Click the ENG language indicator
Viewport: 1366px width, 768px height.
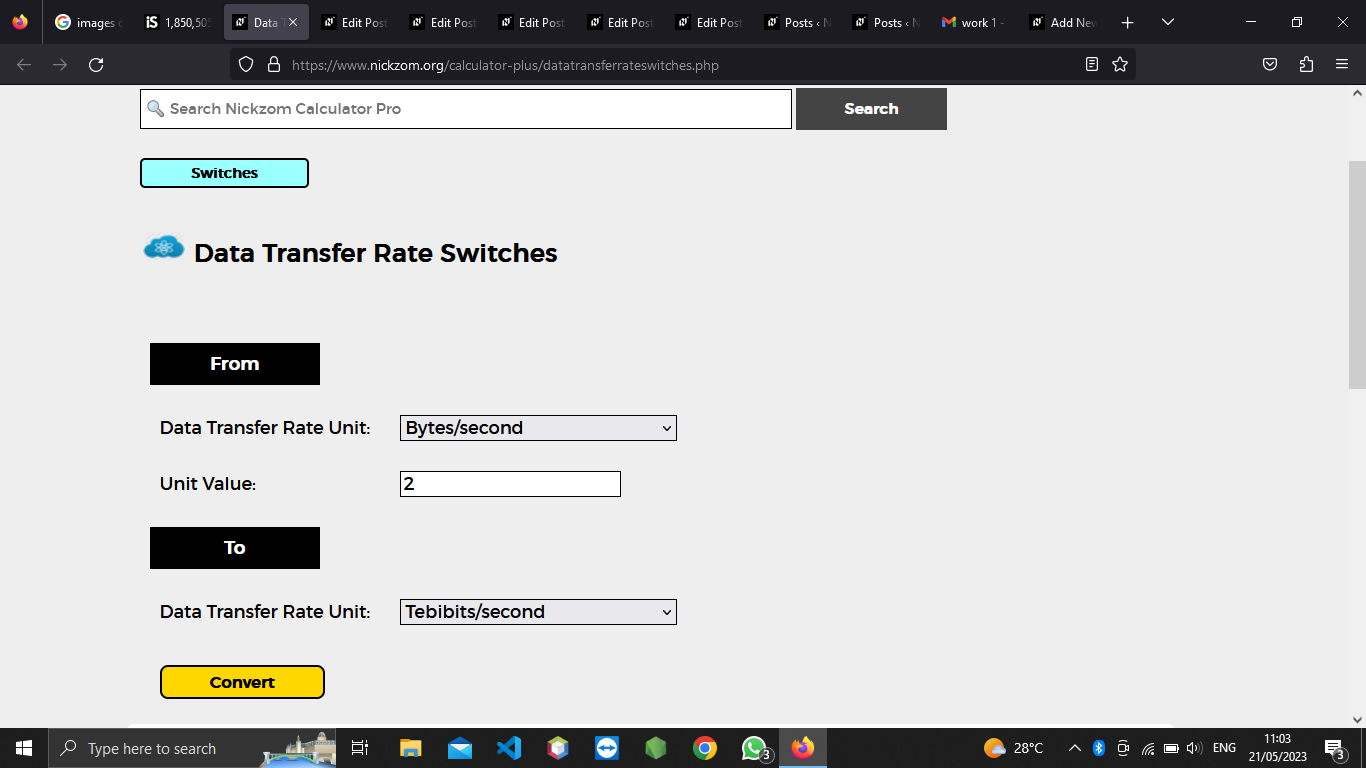click(x=1224, y=748)
